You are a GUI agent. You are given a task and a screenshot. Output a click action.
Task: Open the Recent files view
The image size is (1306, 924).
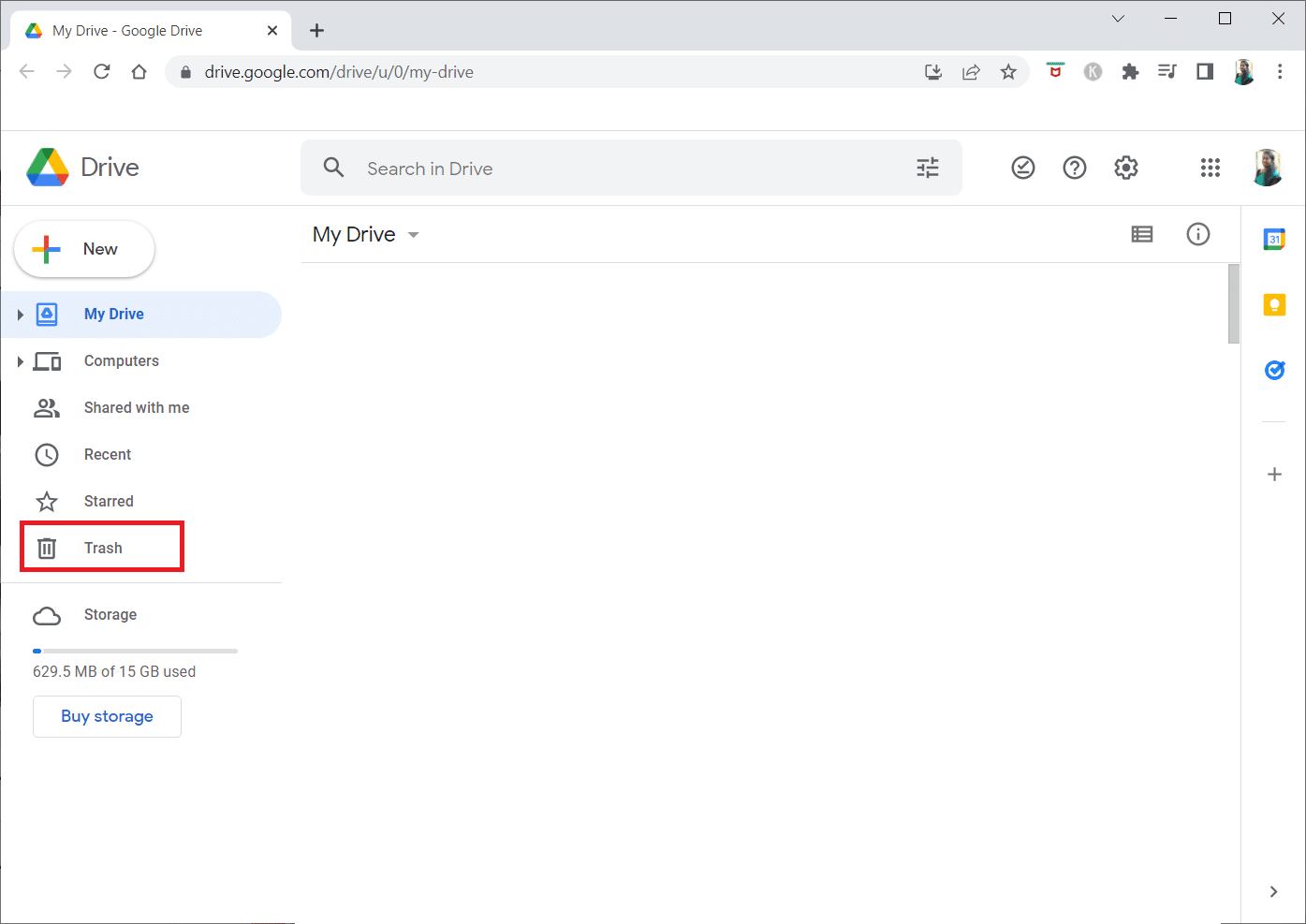[x=141, y=455]
